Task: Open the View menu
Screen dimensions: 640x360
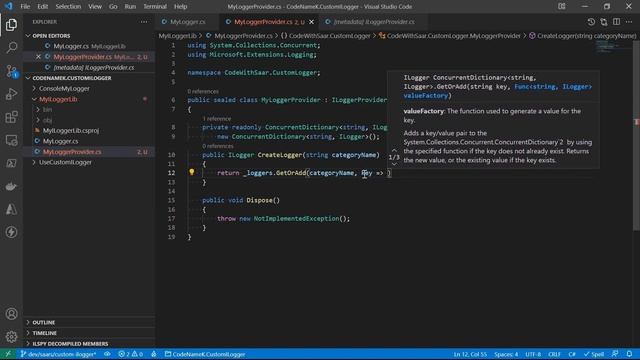Action: (95, 7)
